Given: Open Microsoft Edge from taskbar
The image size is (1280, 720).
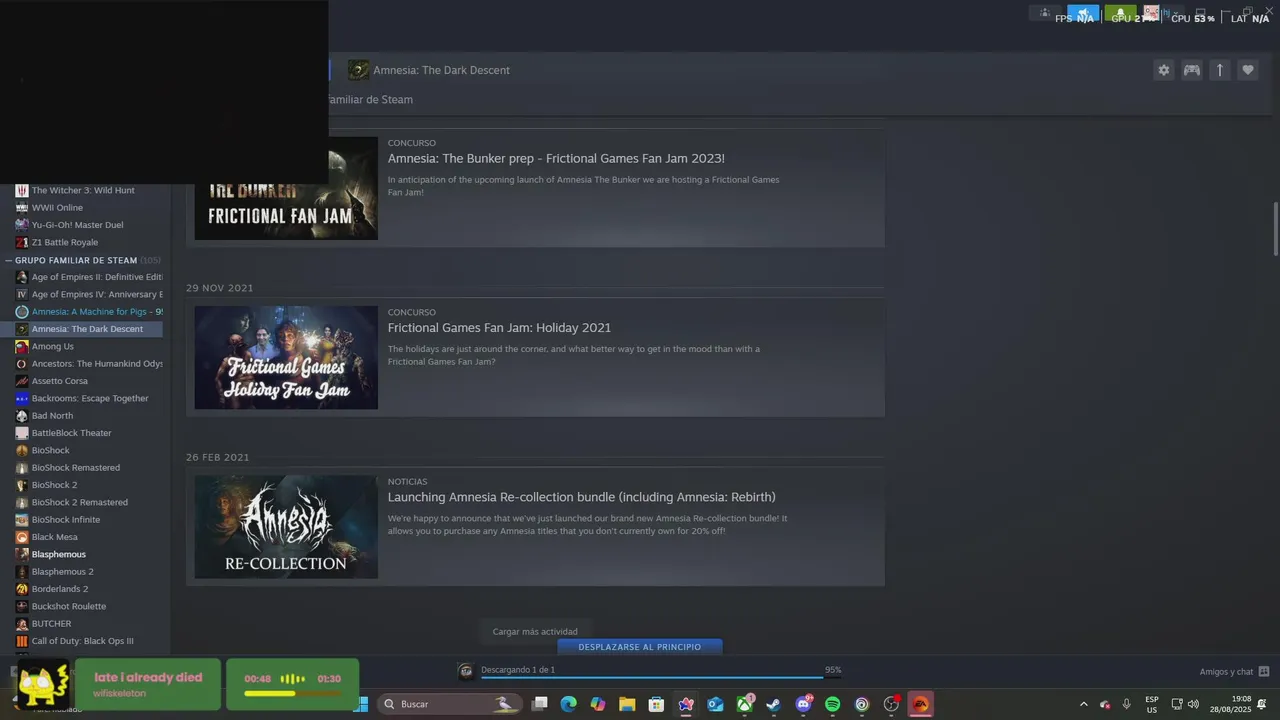Looking at the screenshot, I should (568, 704).
